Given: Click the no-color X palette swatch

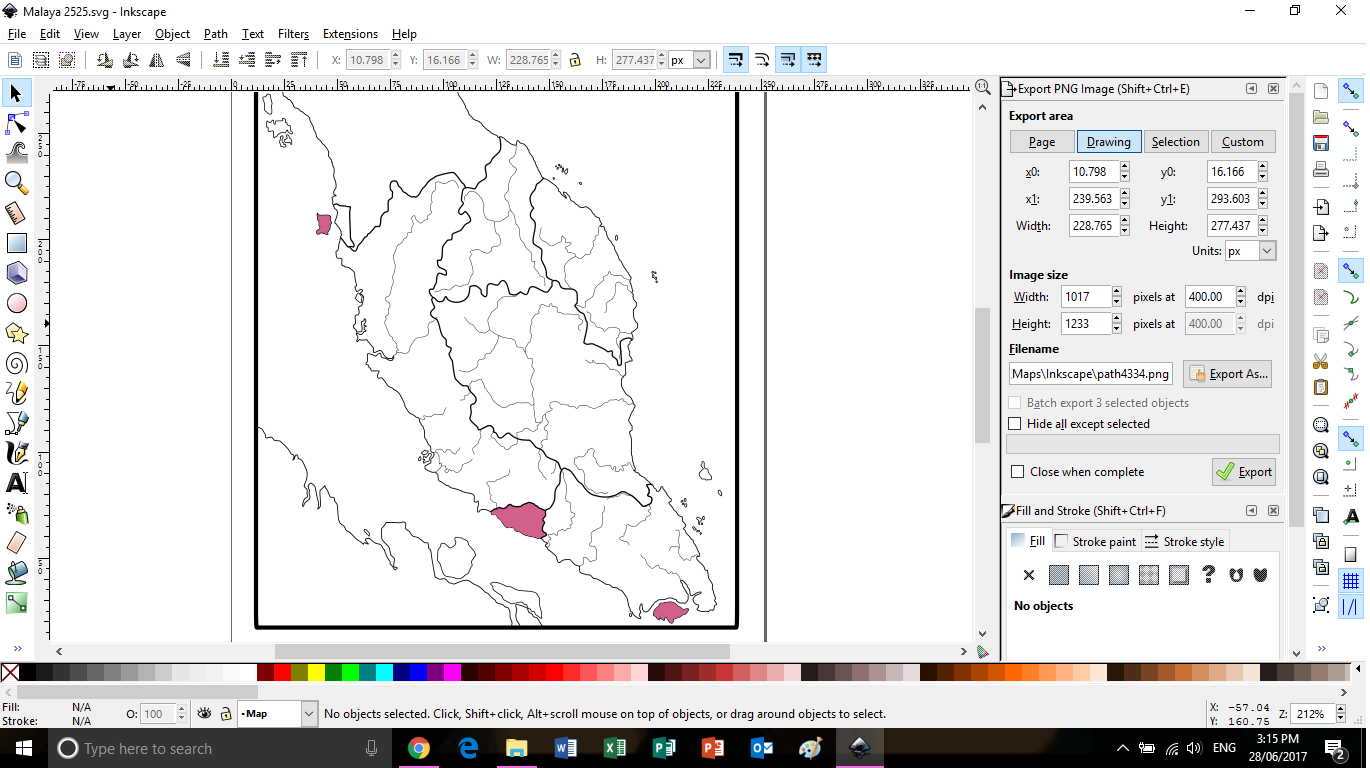Looking at the screenshot, I should 10,673.
